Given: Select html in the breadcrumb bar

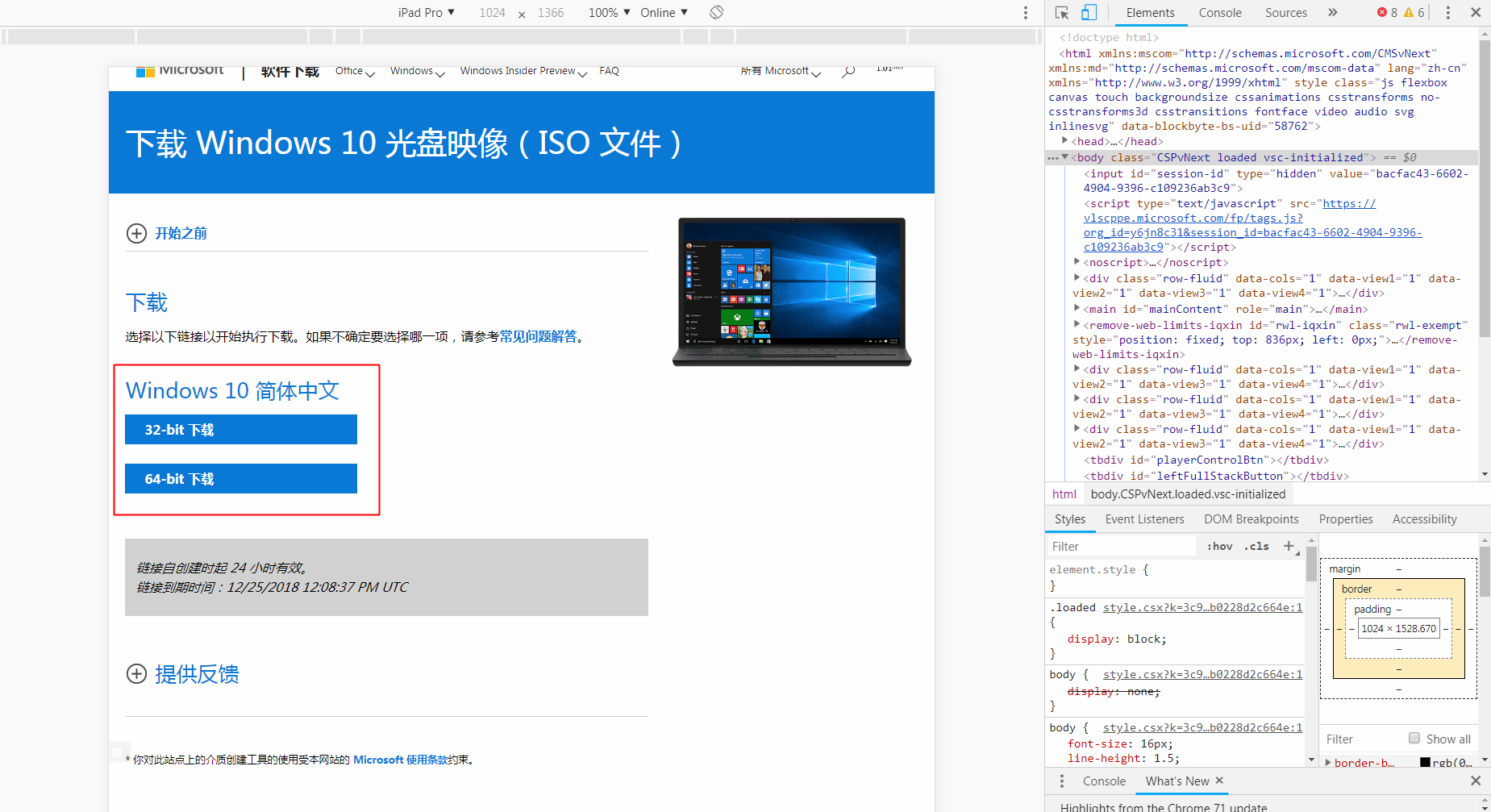Looking at the screenshot, I should [1064, 493].
